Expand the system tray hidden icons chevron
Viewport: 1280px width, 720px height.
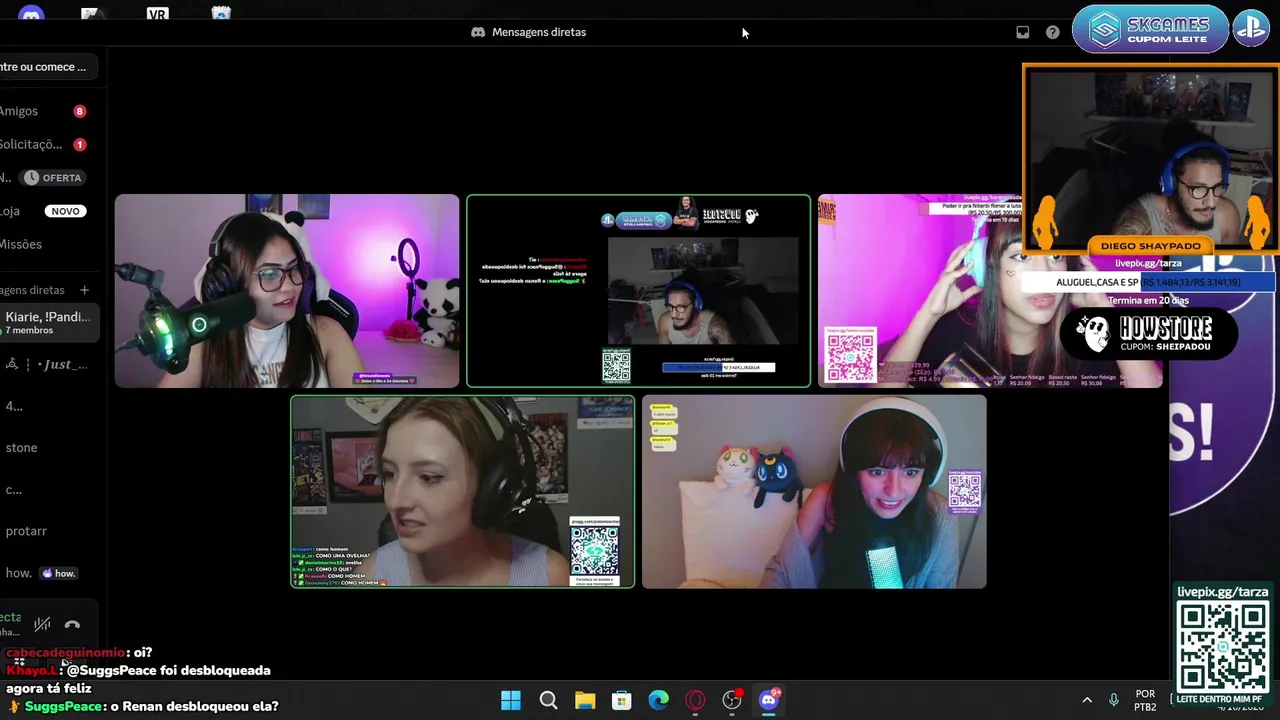click(1087, 700)
